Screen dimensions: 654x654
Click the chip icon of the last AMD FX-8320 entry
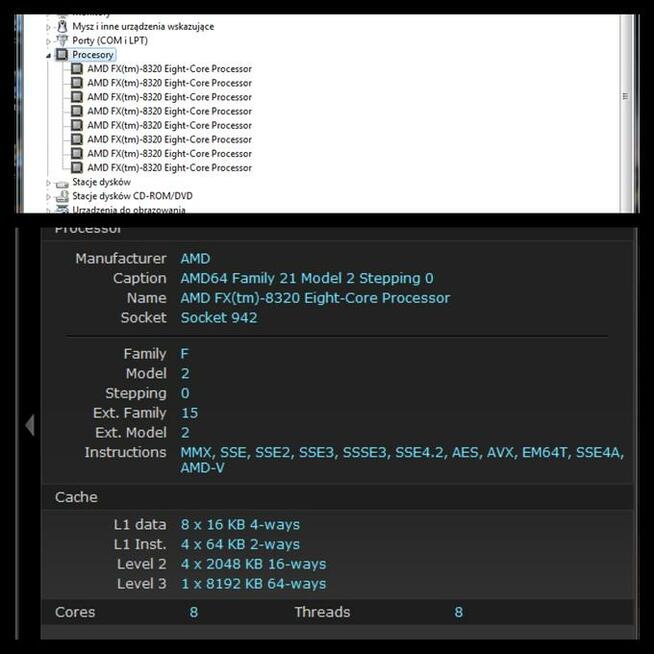76,168
